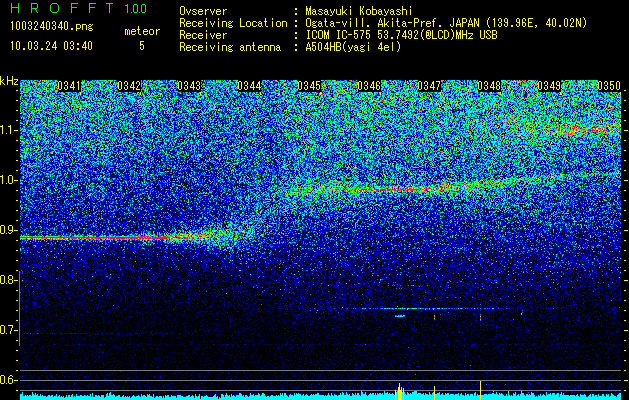Click the 0342 time marker
This screenshot has height=400, width=629.
(129, 86)
